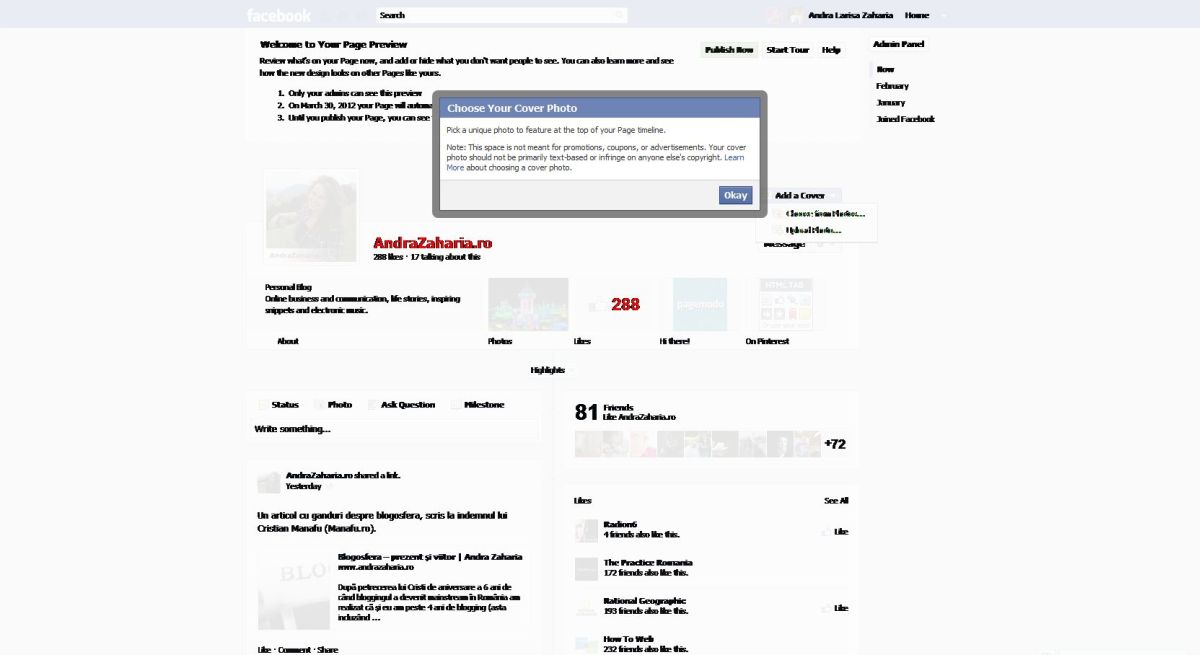Click in the "Write something..." box

(x=394, y=429)
